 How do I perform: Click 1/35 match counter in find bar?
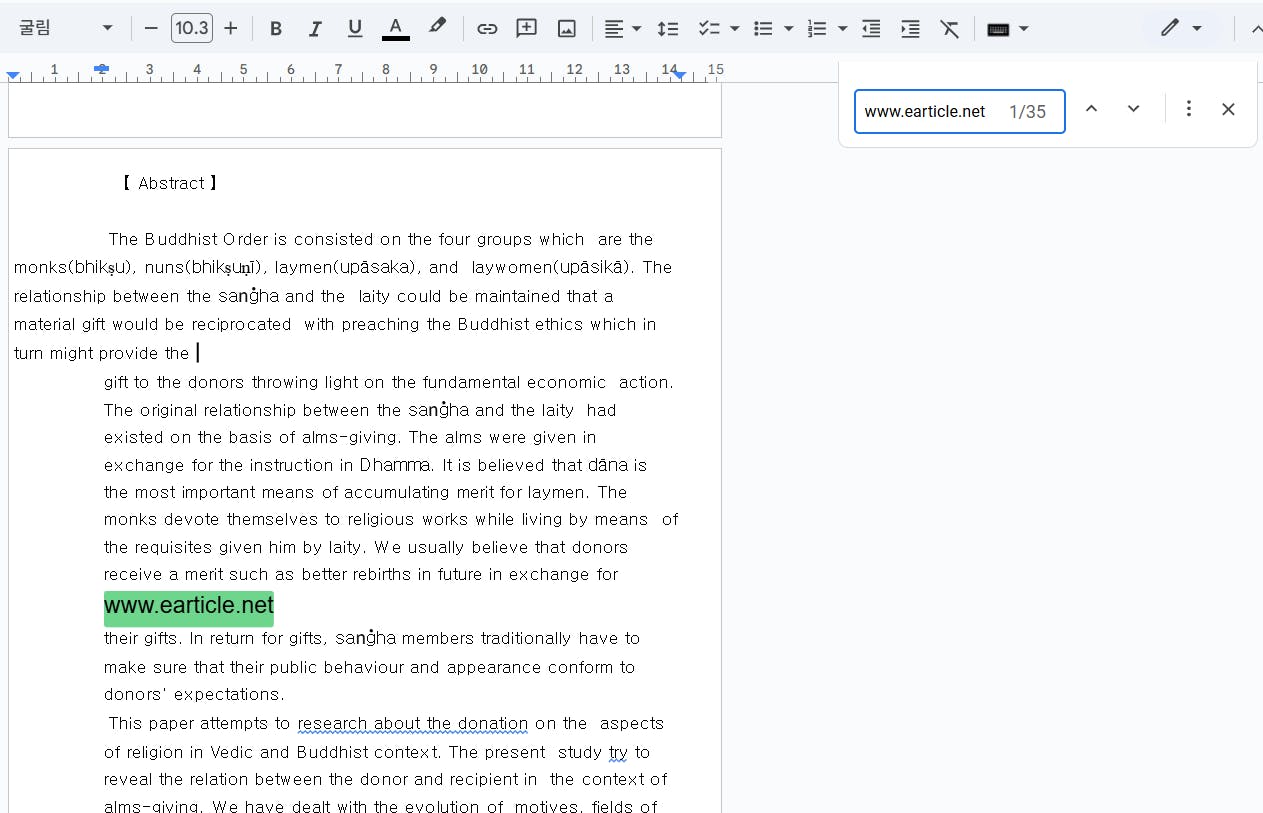click(x=1027, y=112)
